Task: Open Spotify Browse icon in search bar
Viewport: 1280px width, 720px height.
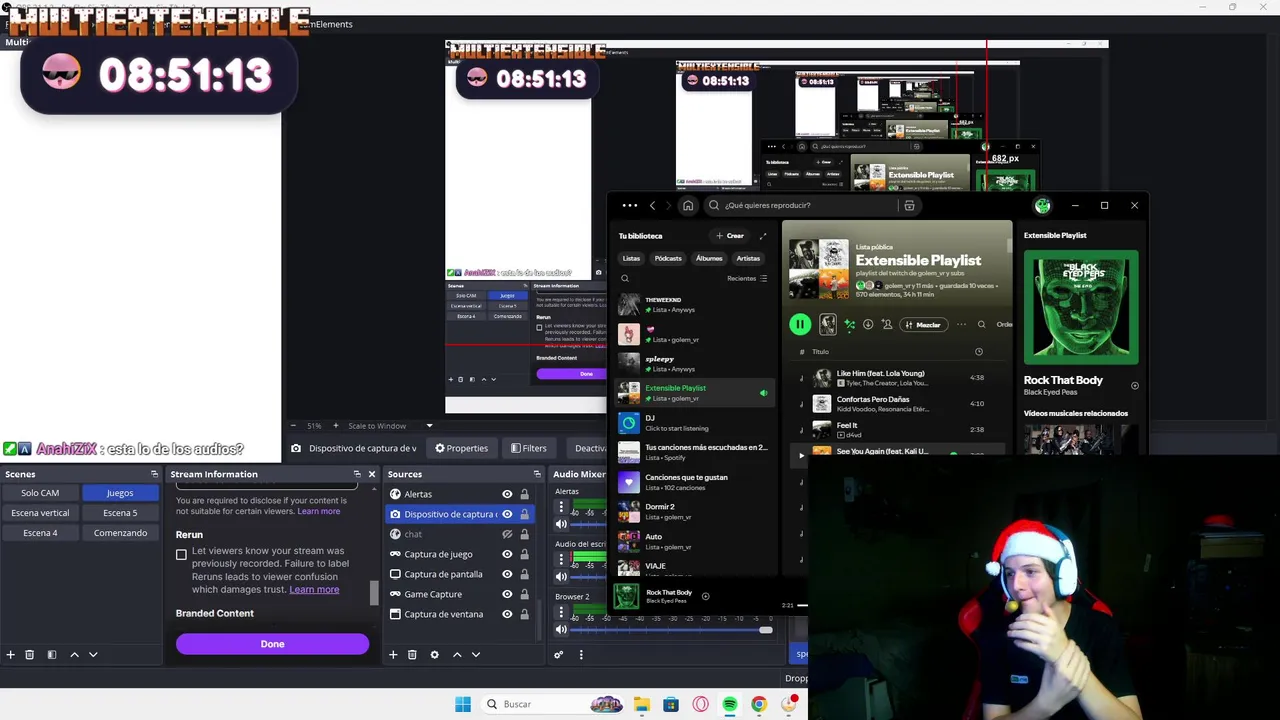Action: (909, 205)
